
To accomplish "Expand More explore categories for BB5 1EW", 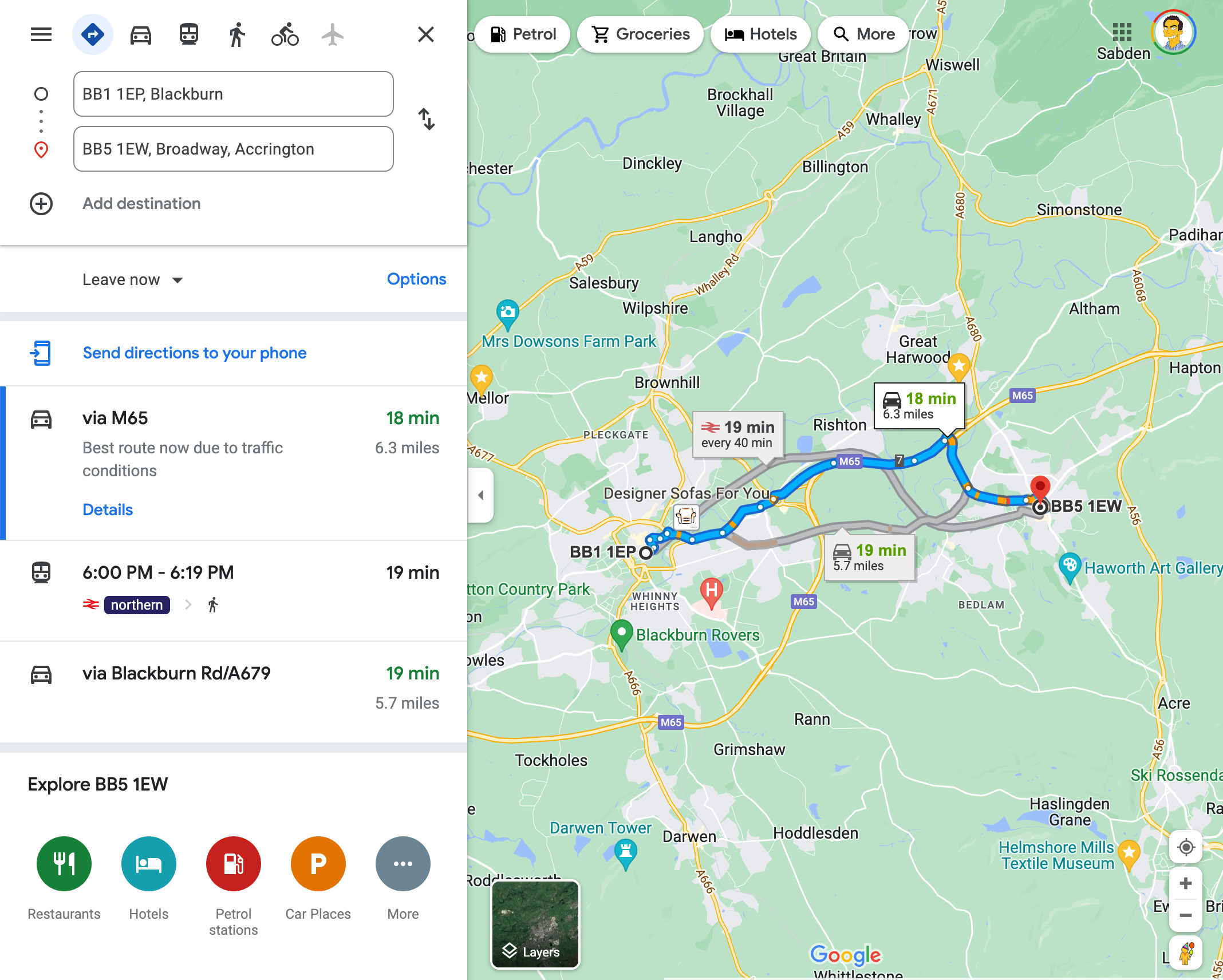I will (x=403, y=878).
